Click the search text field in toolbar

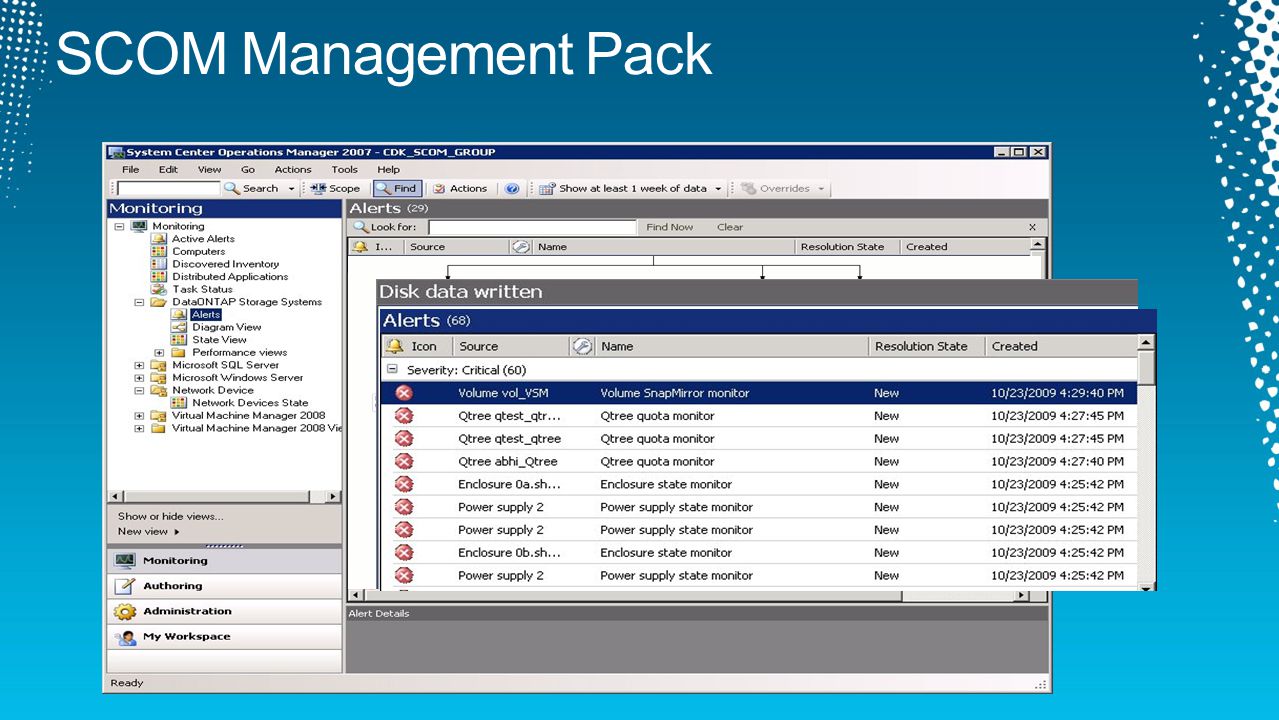pyautogui.click(x=168, y=188)
